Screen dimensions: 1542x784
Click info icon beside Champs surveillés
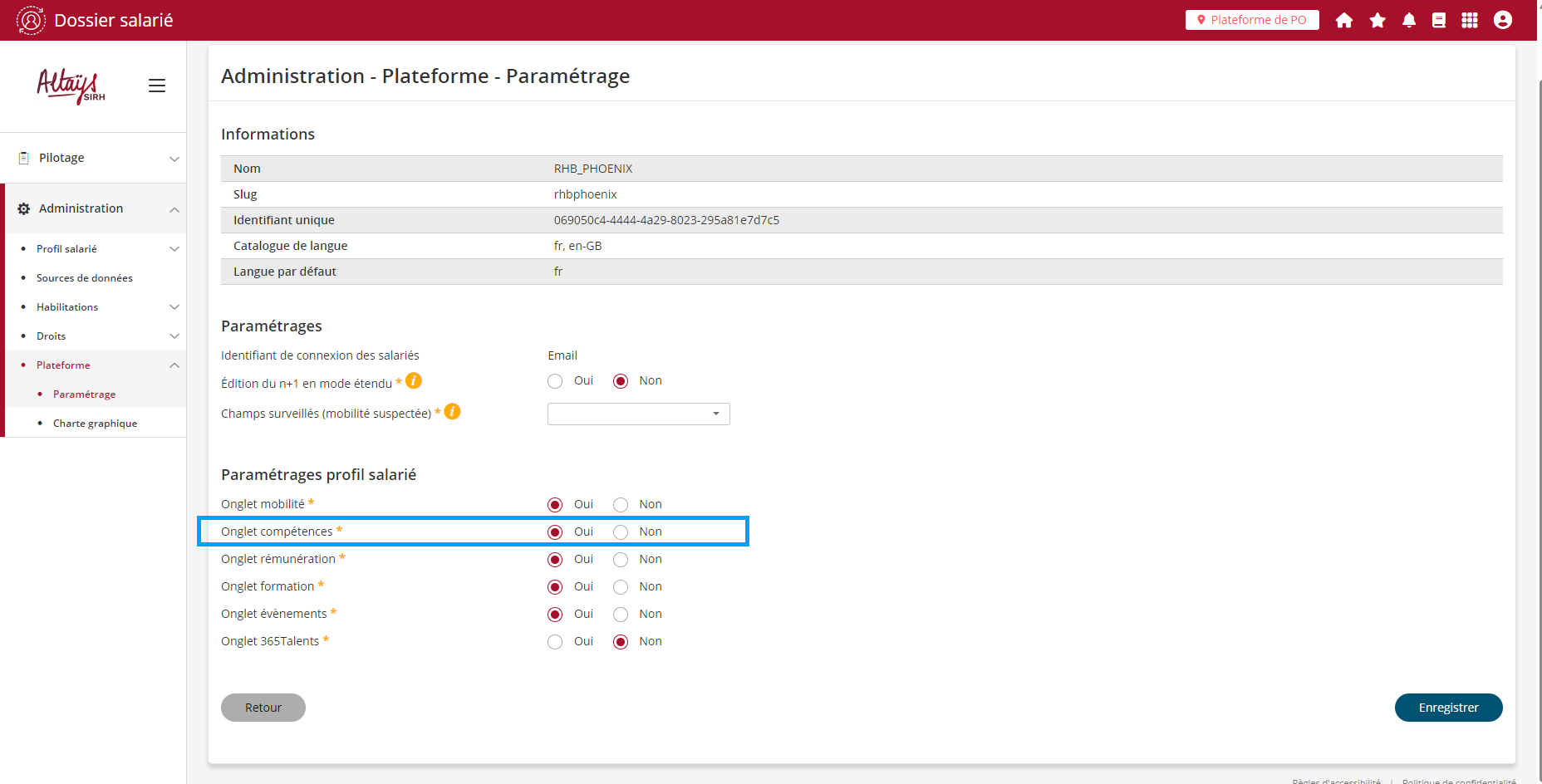(452, 412)
